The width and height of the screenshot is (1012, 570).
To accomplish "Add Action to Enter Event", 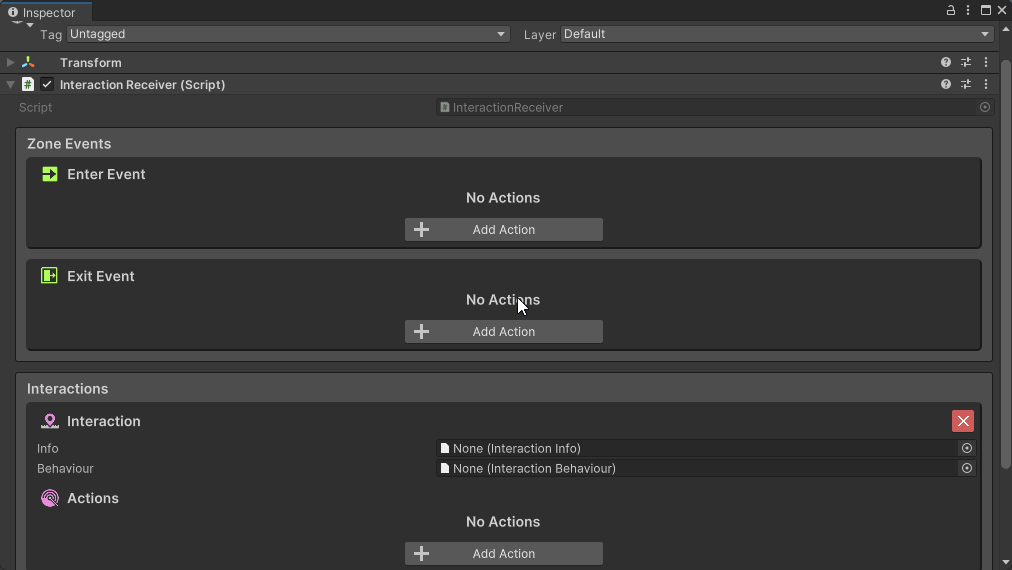I will pos(504,230).
